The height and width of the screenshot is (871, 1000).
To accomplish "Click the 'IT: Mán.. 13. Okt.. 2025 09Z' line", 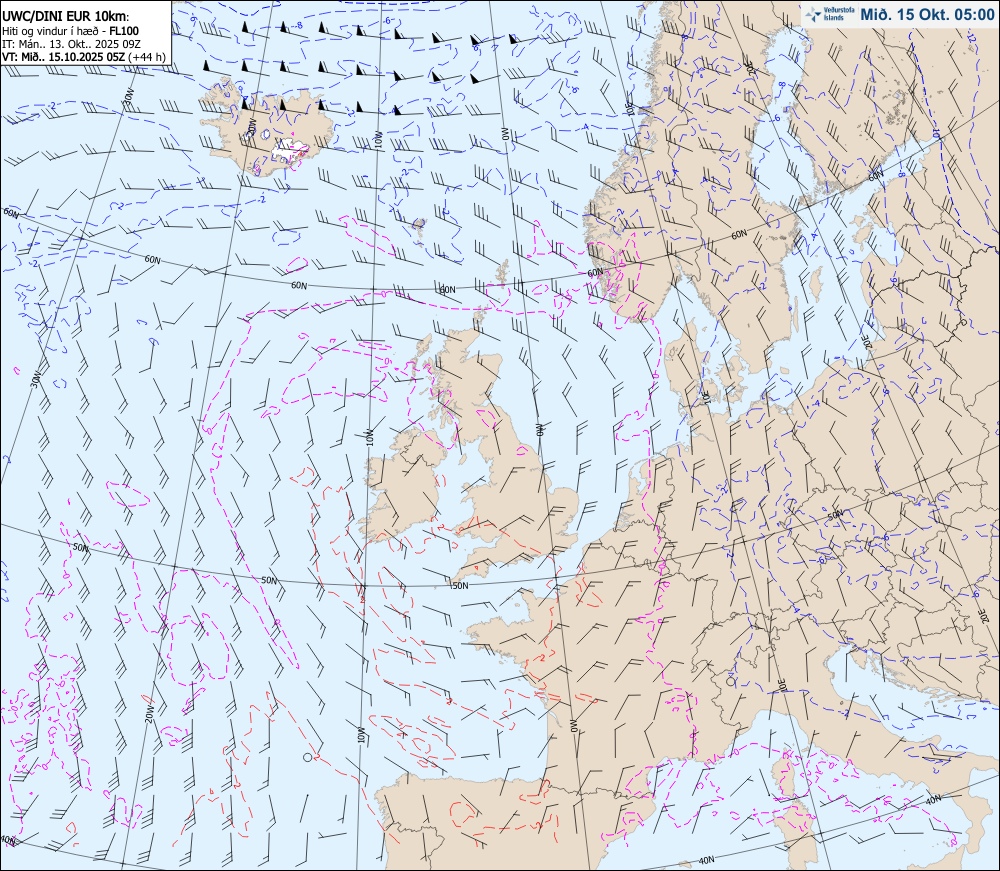I will pos(71,44).
